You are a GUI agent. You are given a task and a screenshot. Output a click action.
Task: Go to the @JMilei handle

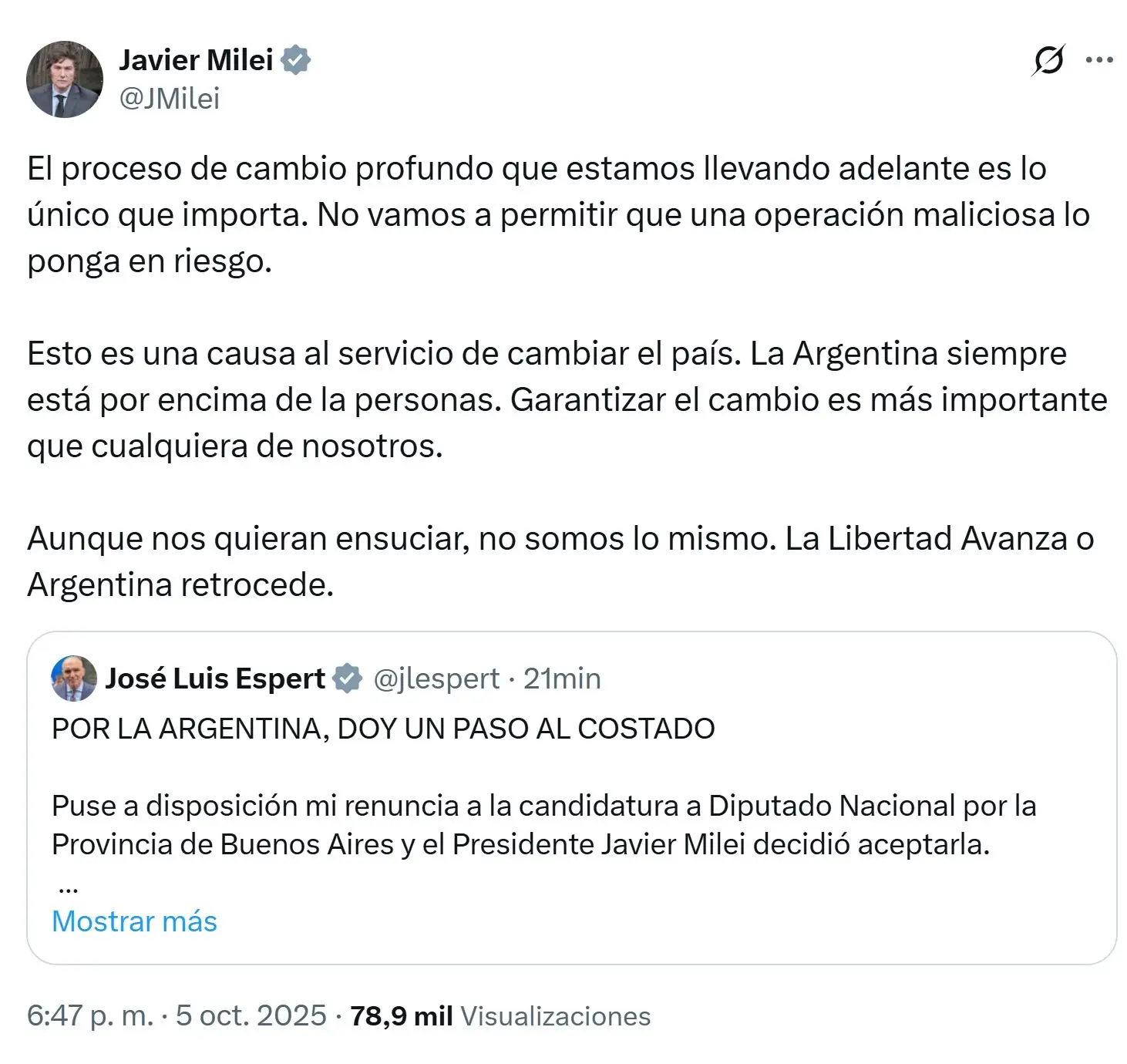170,99
